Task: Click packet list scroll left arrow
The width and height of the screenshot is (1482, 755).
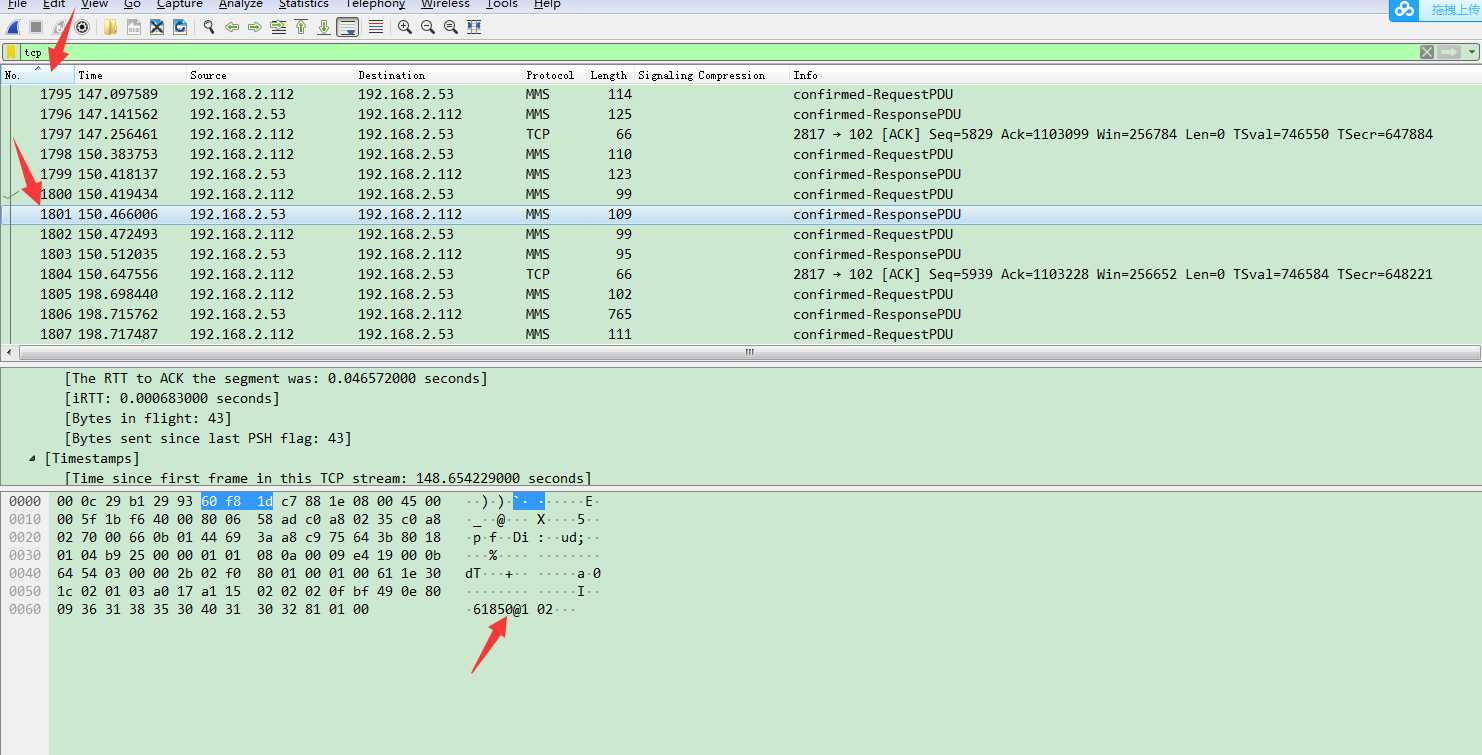Action: point(9,352)
